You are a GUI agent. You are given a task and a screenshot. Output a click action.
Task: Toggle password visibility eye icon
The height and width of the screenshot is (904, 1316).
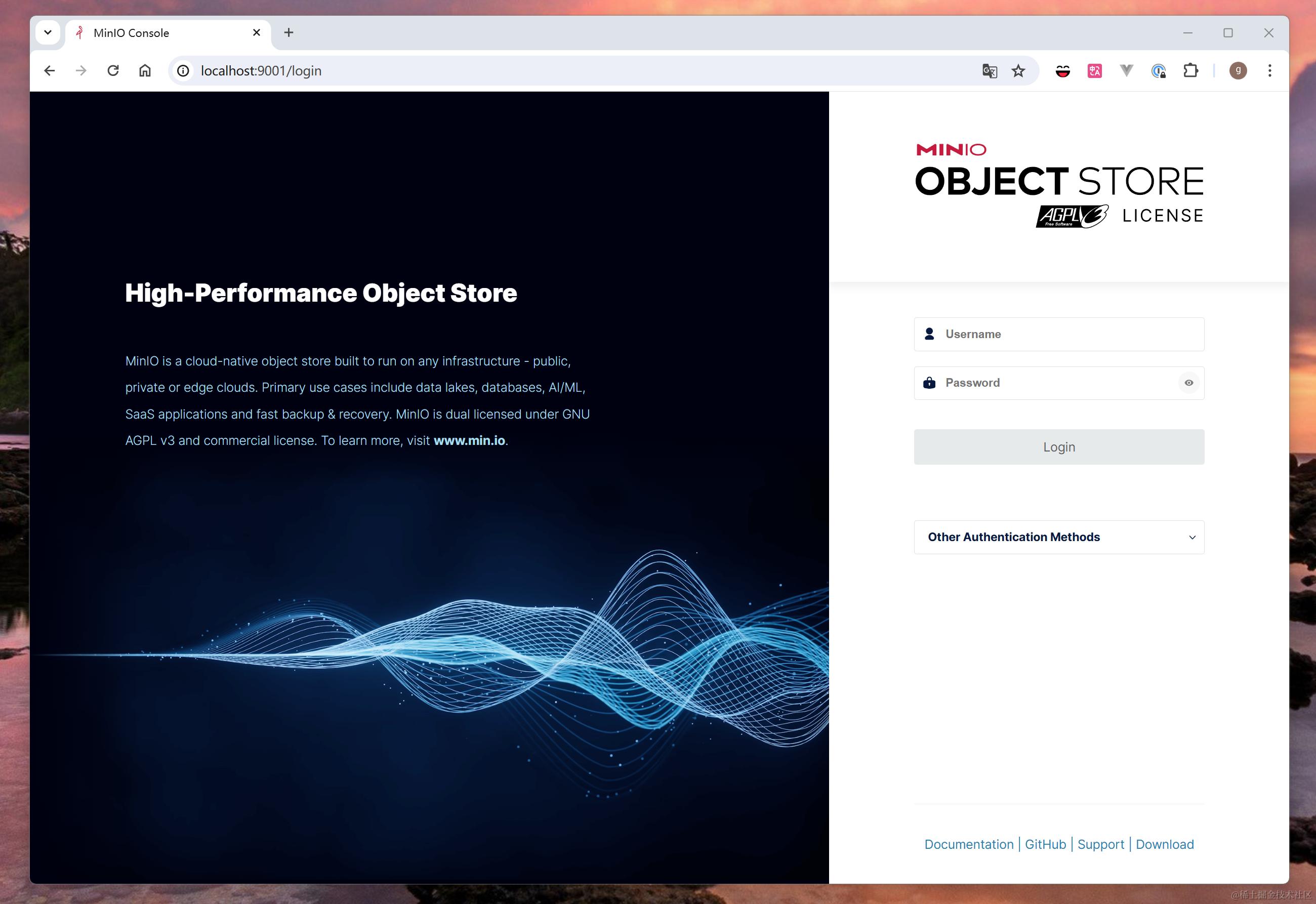click(x=1188, y=383)
